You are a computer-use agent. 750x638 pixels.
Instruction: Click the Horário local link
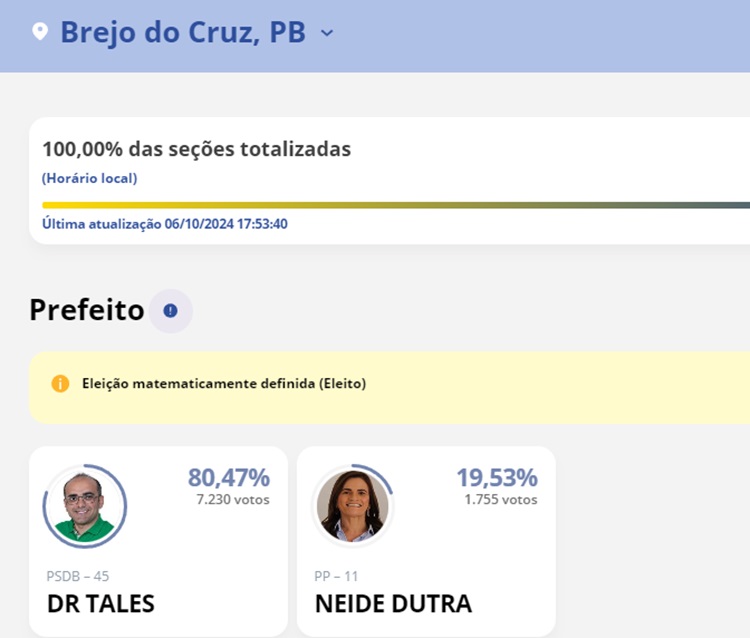pos(89,178)
